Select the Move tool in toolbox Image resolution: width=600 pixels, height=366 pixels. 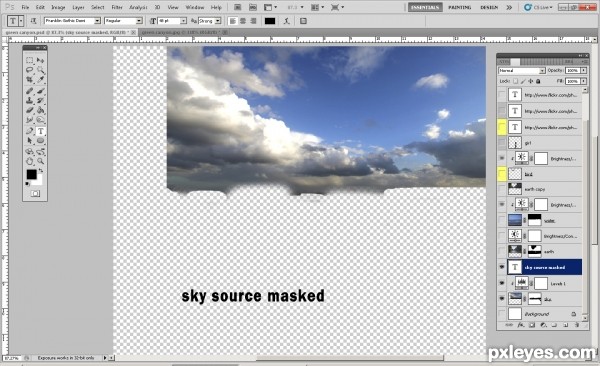tap(40, 60)
